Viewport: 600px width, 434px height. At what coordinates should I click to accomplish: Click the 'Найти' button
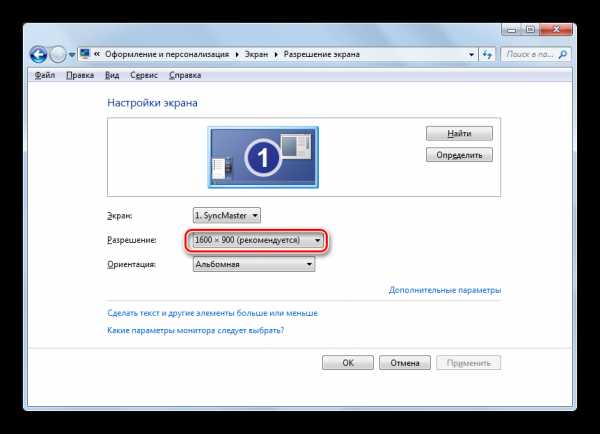[459, 134]
